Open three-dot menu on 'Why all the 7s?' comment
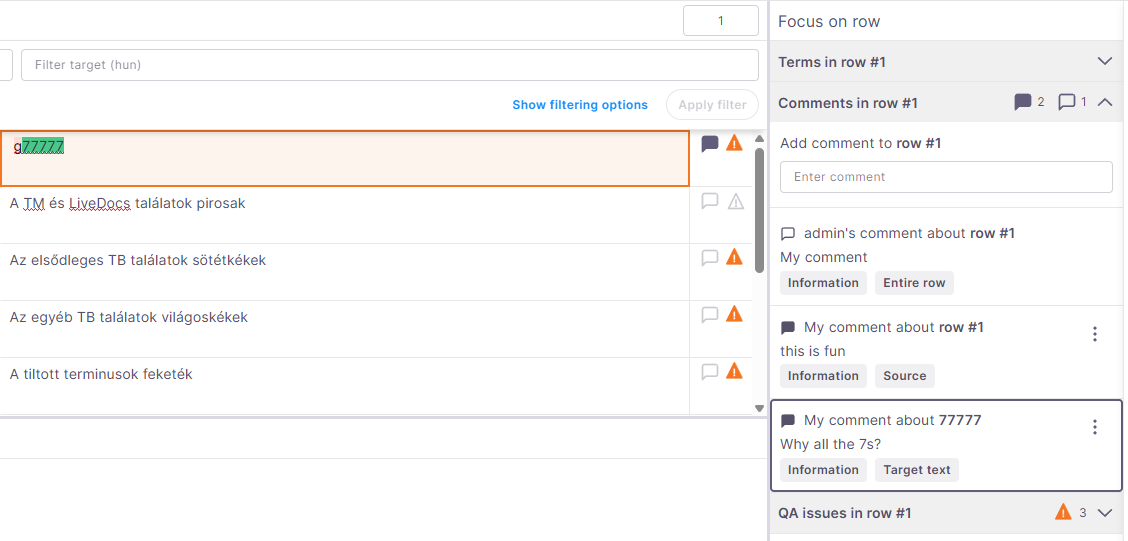The width and height of the screenshot is (1128, 541). click(x=1094, y=427)
